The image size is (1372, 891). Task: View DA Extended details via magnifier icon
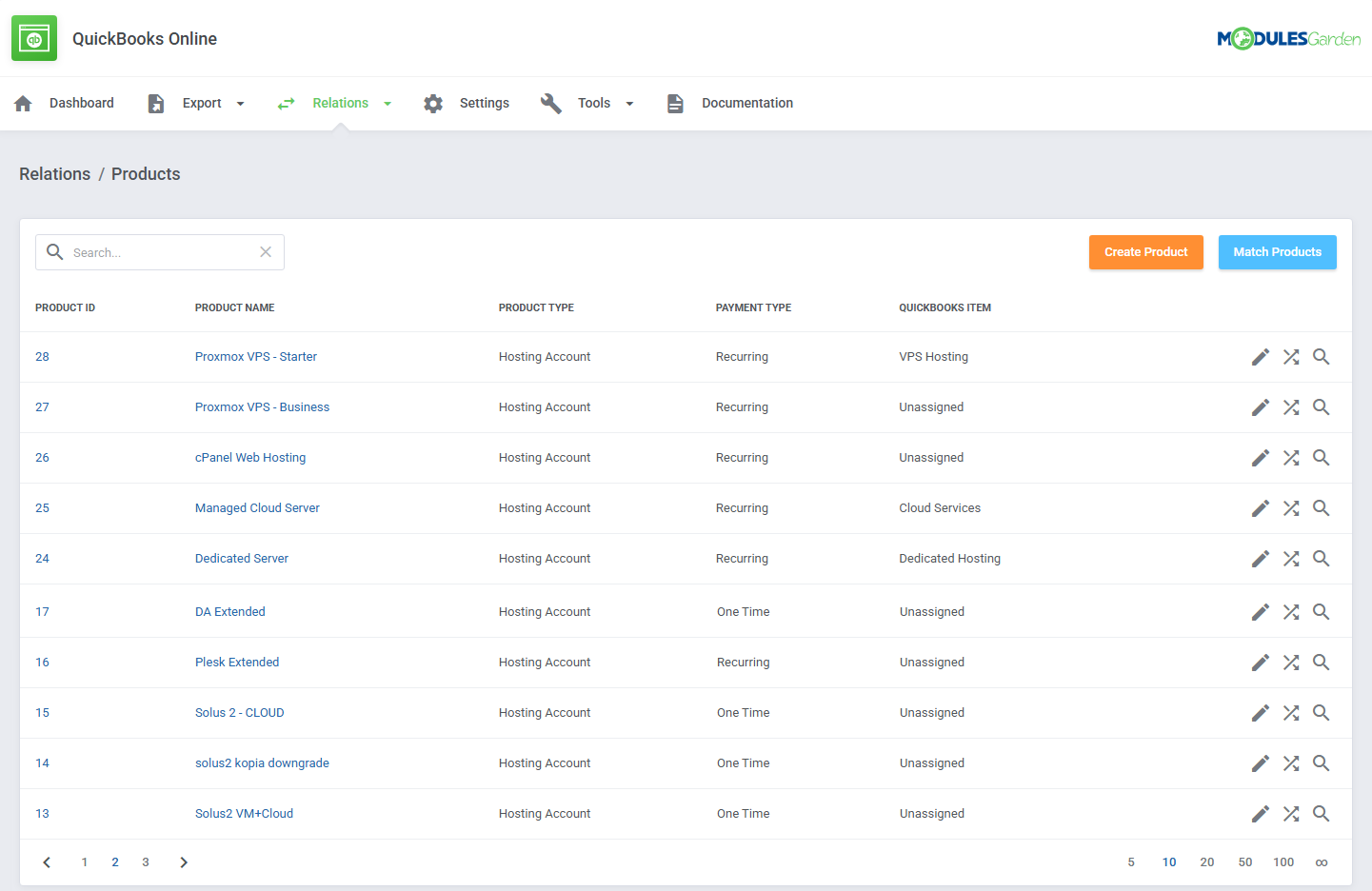click(1322, 612)
